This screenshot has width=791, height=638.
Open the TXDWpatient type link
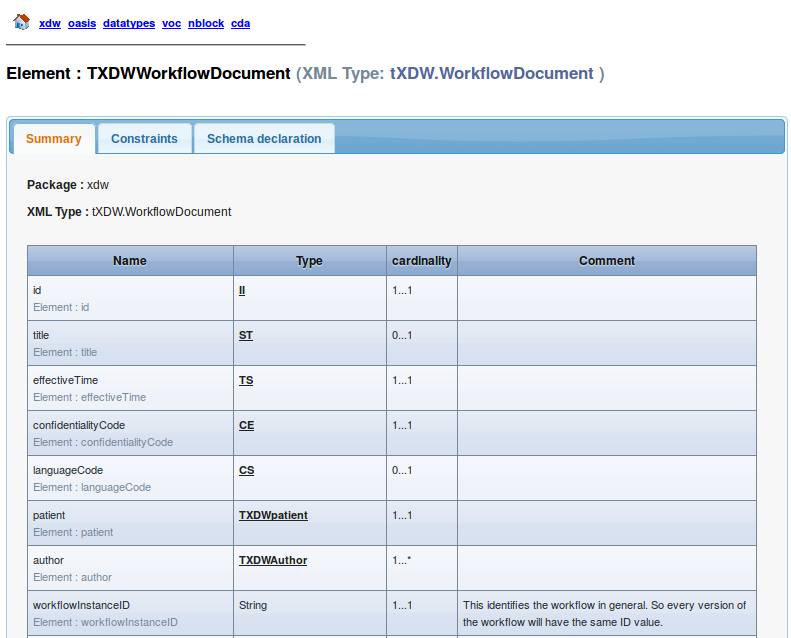[273, 515]
